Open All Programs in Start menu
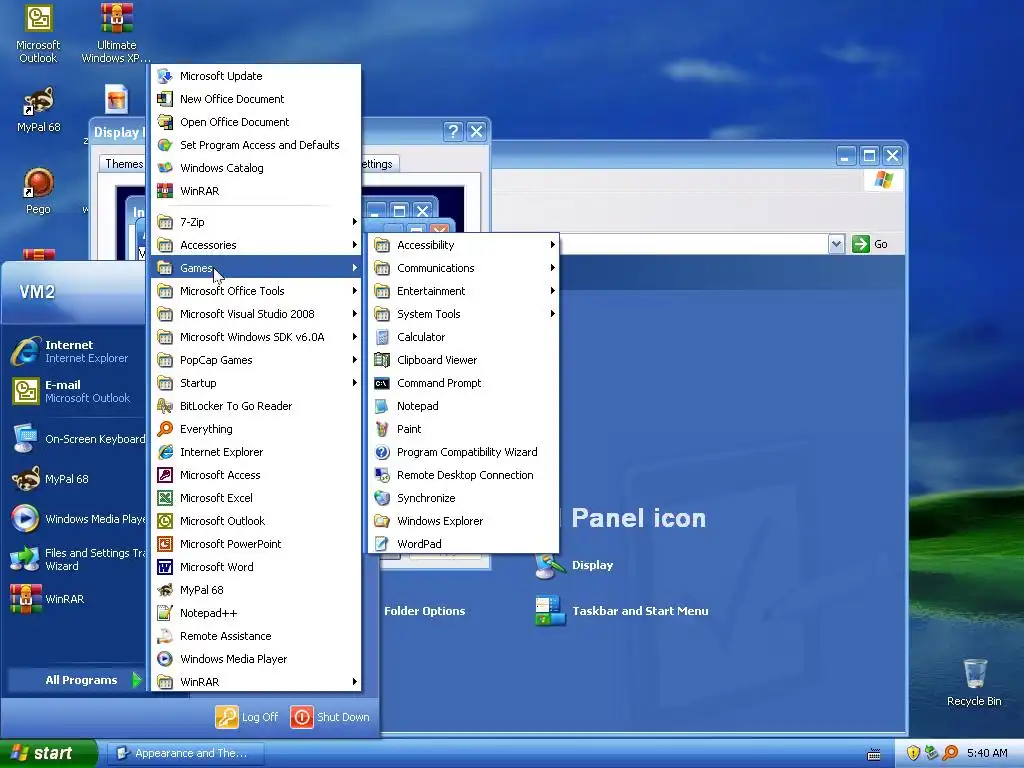Image resolution: width=1024 pixels, height=768 pixels. pos(76,680)
